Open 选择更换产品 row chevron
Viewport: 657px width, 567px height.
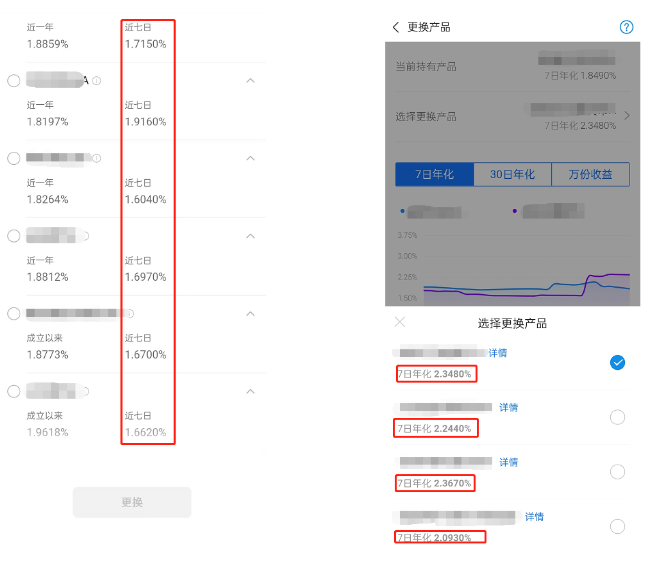[627, 115]
